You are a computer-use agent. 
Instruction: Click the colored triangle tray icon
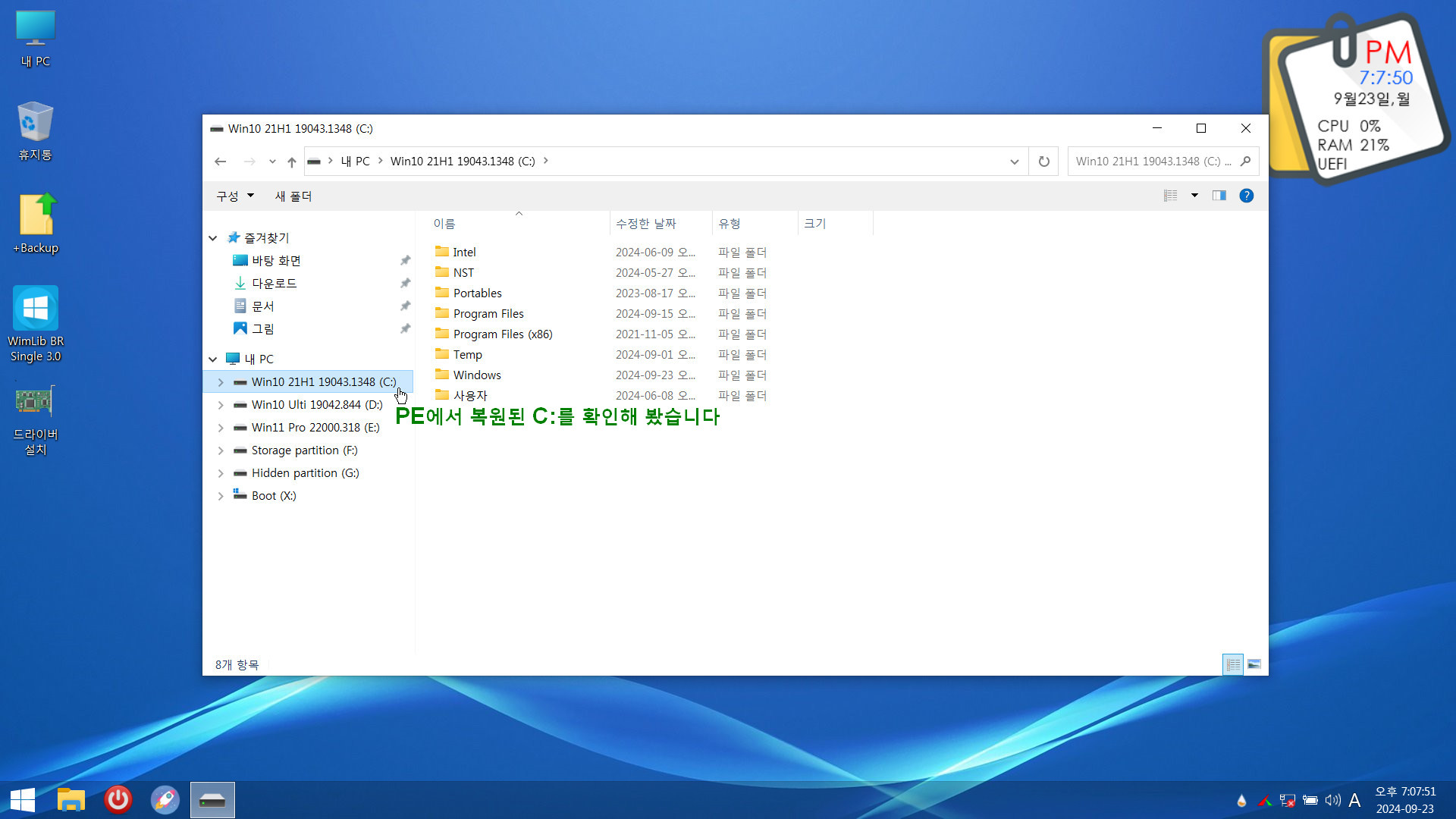click(x=1264, y=800)
